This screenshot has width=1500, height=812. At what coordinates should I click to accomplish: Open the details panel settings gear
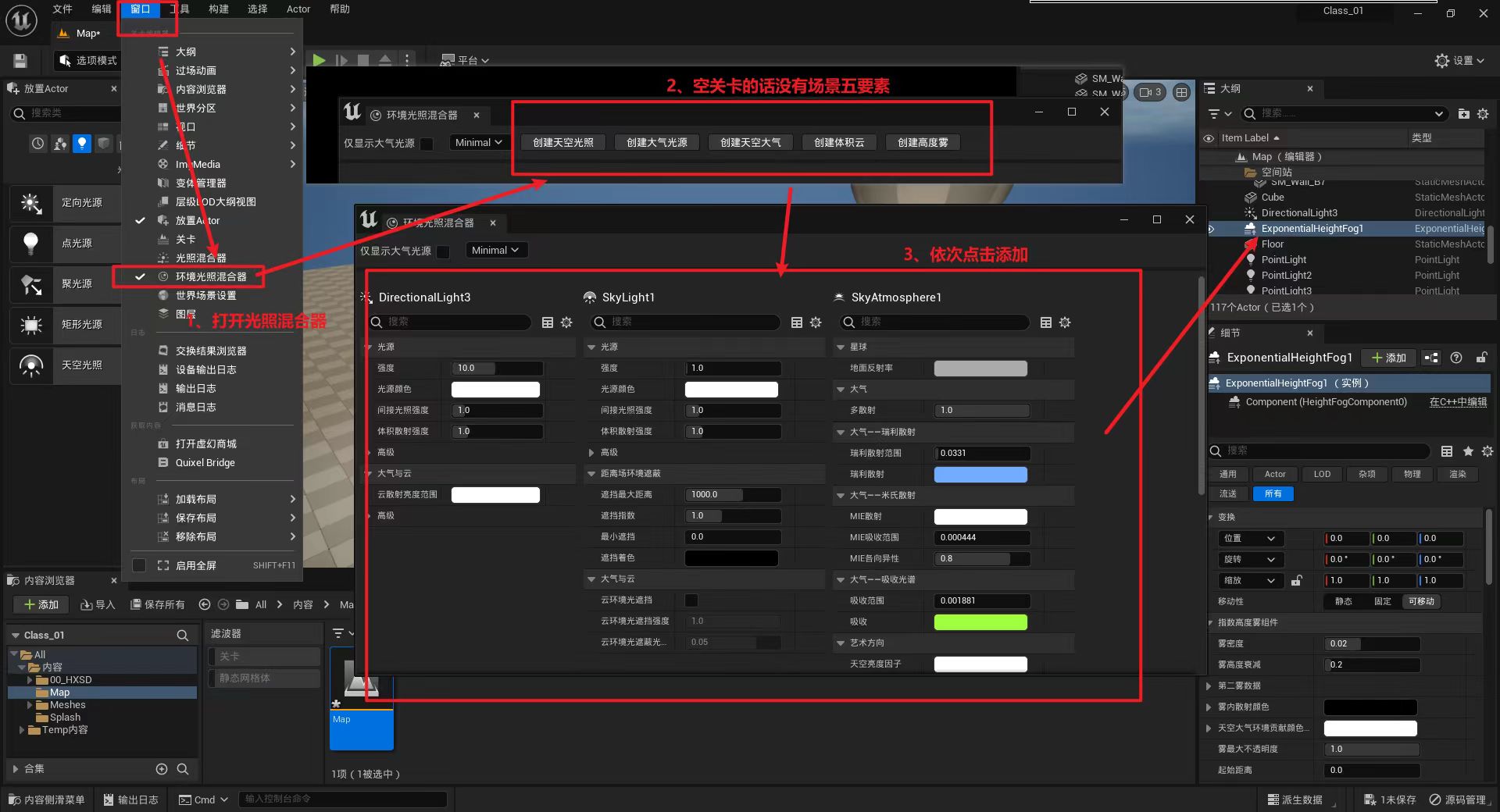1487,451
